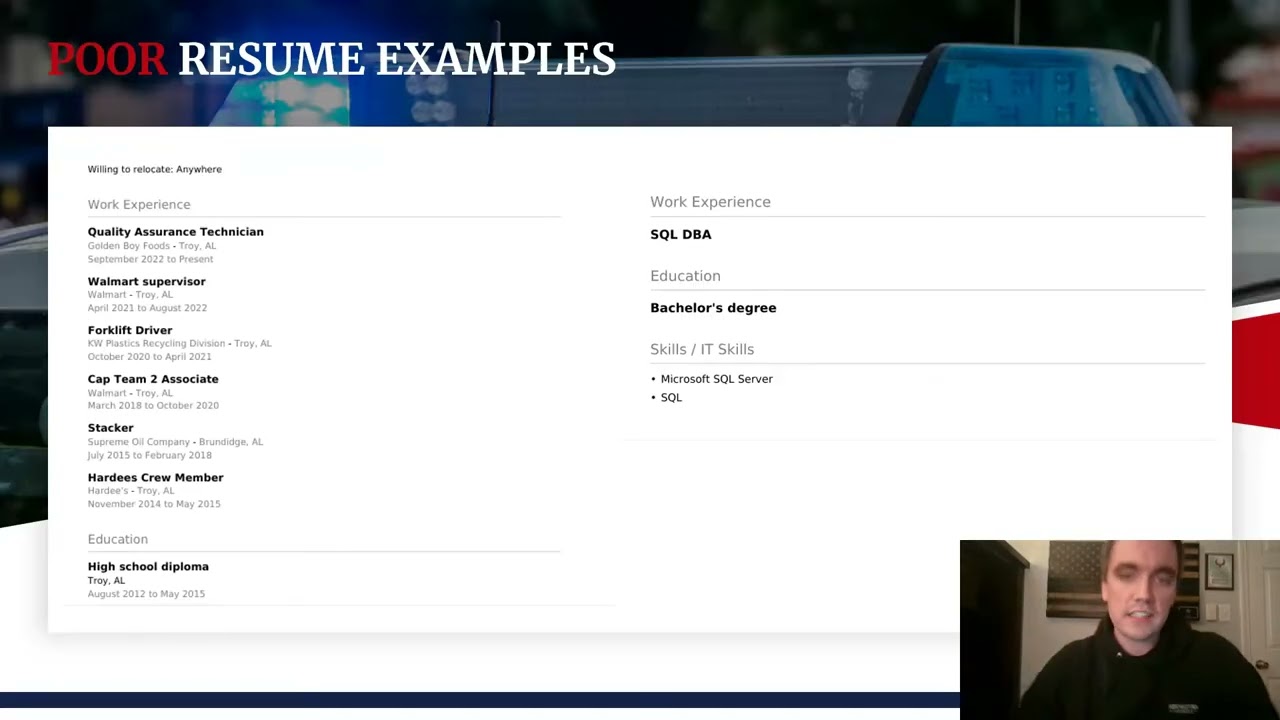Click 'March 2018 to October 2020' dates
Image resolution: width=1280 pixels, height=720 pixels.
click(x=153, y=406)
